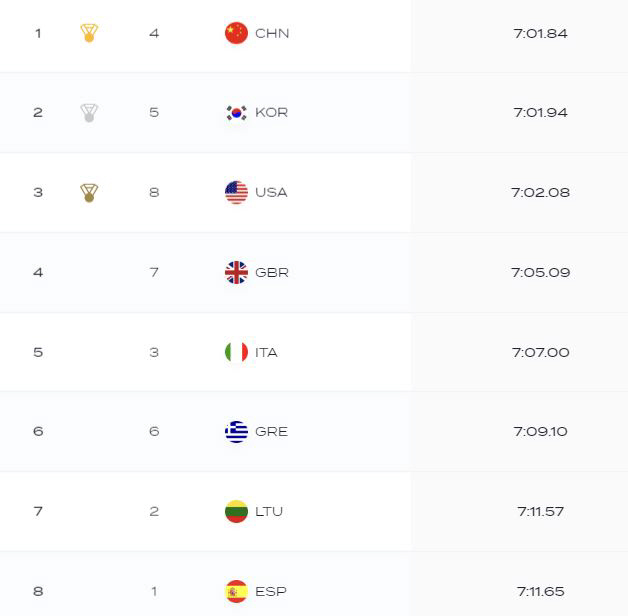Click the South Korea flag icon
The image size is (628, 616).
pyautogui.click(x=236, y=113)
